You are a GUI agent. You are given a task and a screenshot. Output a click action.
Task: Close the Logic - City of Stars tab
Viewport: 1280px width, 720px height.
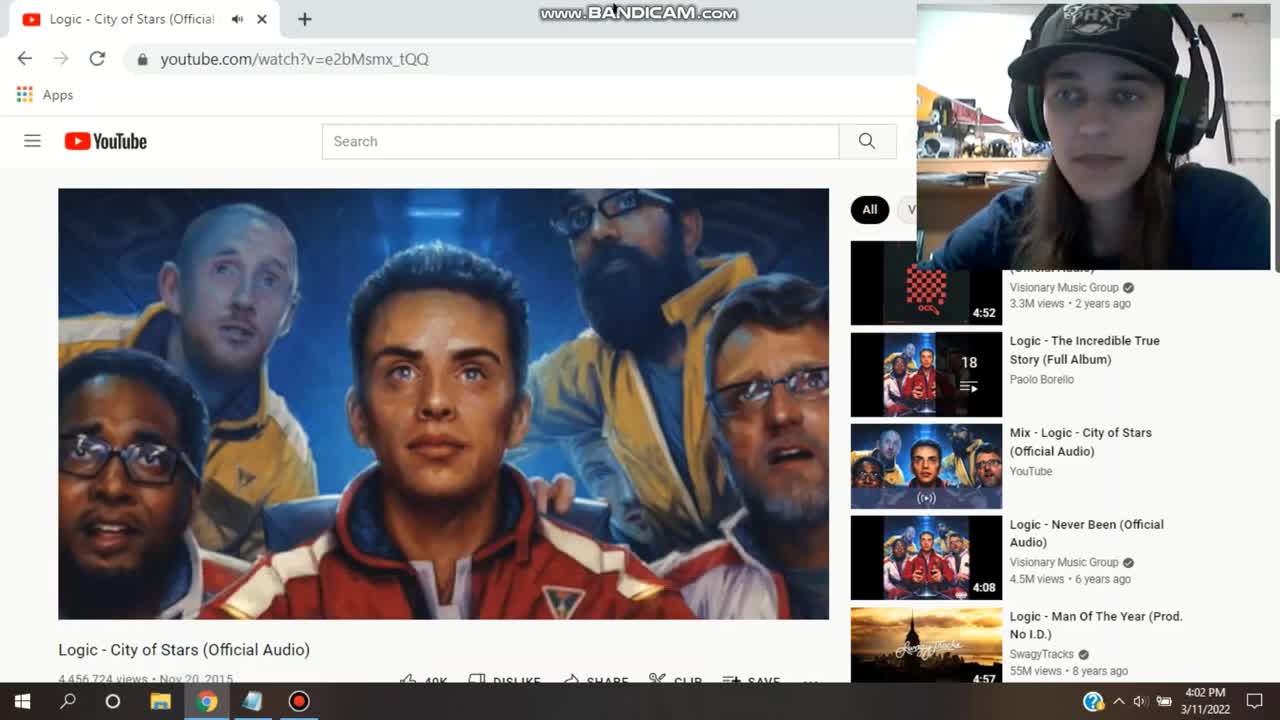click(262, 19)
